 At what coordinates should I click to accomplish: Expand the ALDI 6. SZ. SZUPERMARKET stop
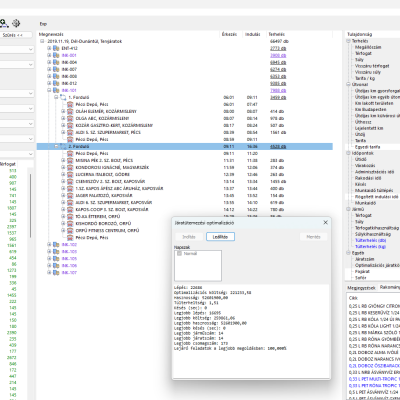tap(63, 202)
